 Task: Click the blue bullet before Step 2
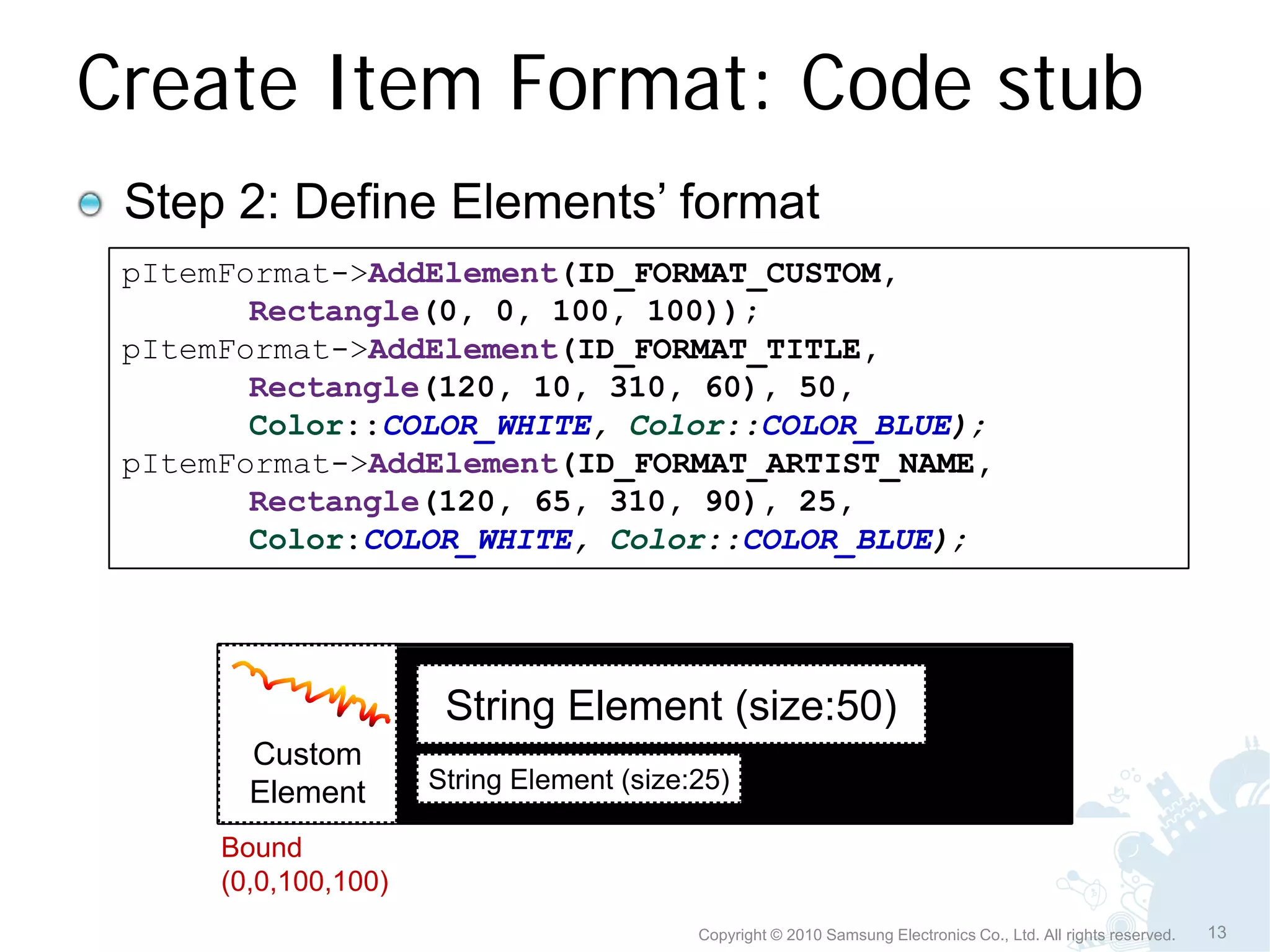[x=91, y=205]
